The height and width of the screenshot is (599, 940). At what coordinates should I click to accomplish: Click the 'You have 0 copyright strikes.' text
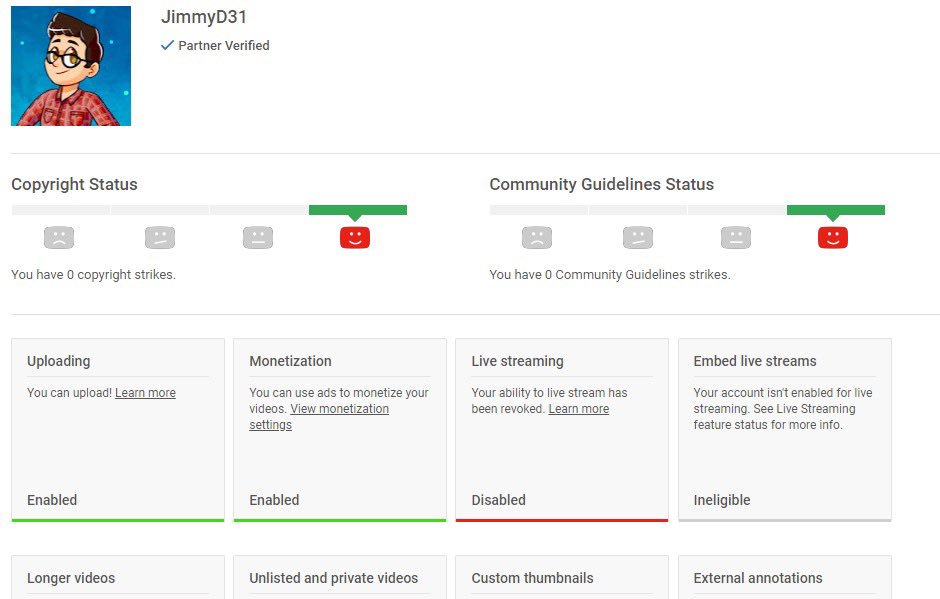coord(94,275)
